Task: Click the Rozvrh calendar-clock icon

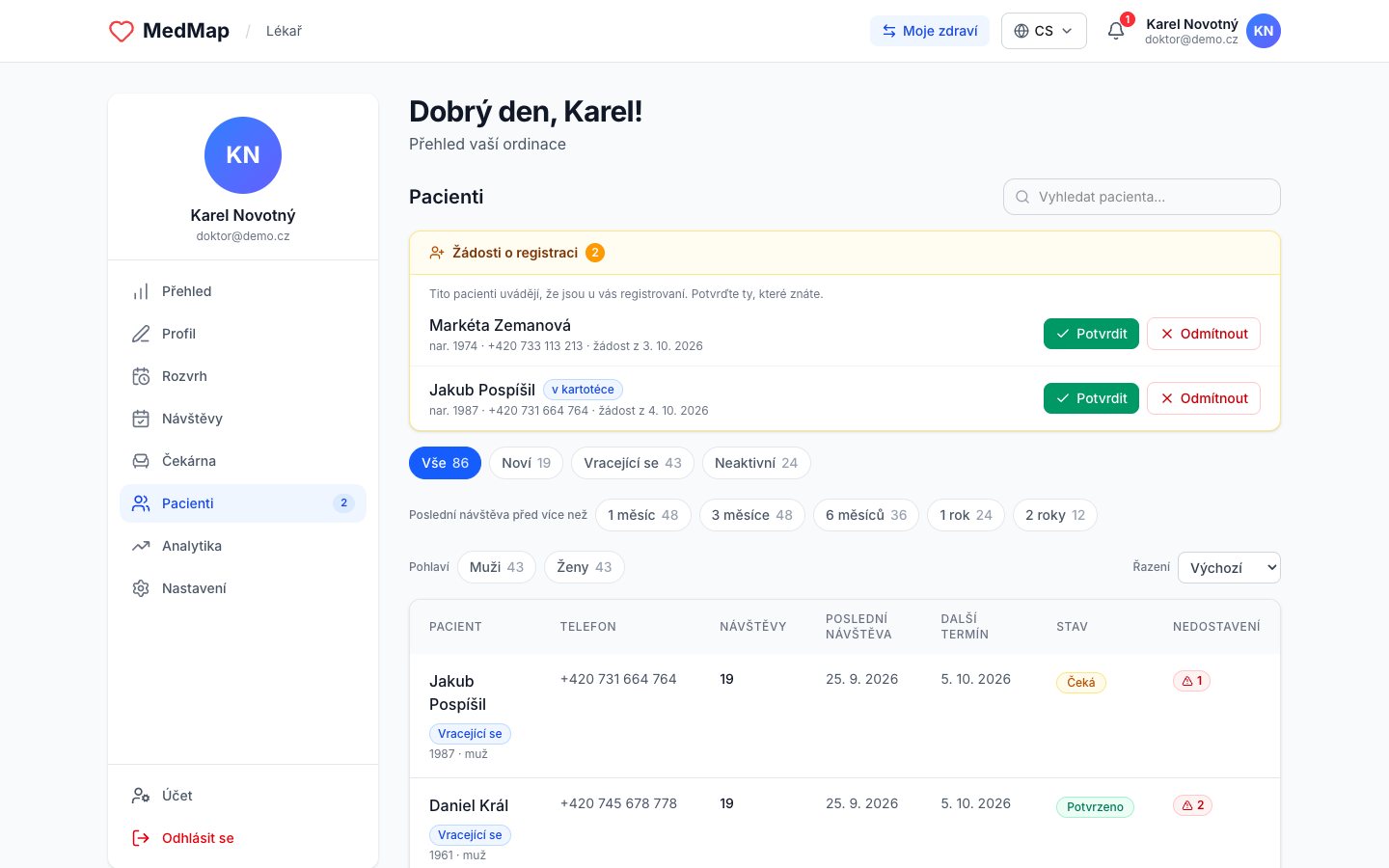Action: tap(141, 376)
